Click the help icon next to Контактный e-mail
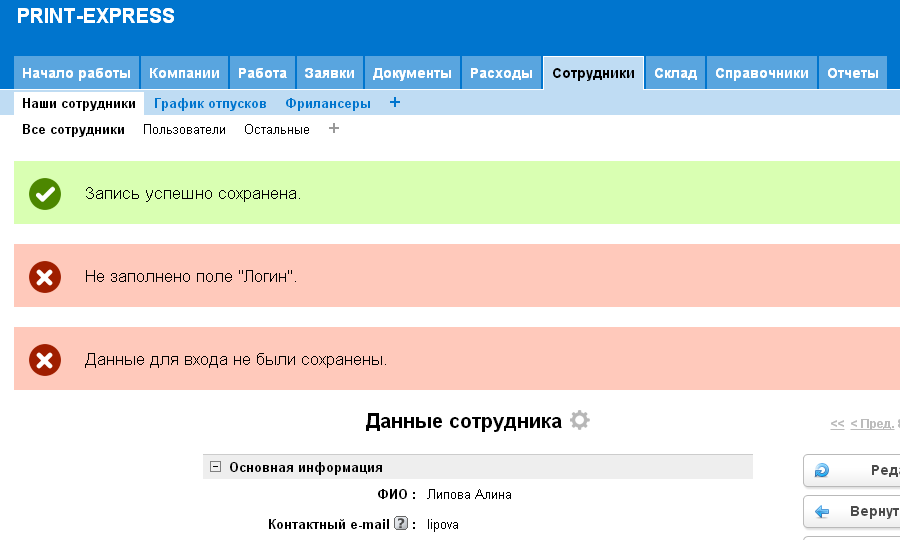Viewport: 900px width, 540px height. [401, 523]
